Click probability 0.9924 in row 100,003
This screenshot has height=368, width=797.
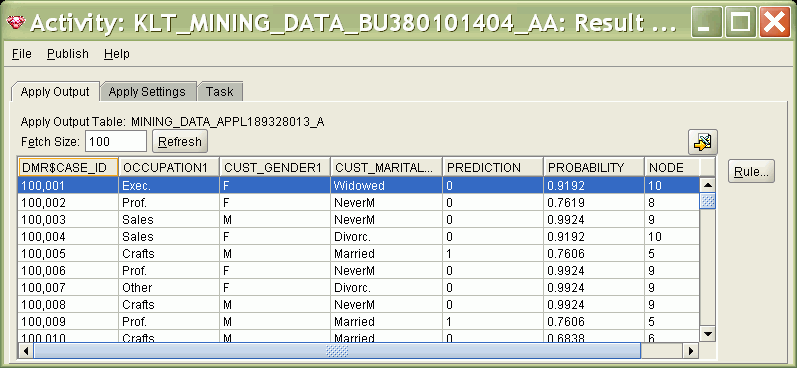(594, 220)
